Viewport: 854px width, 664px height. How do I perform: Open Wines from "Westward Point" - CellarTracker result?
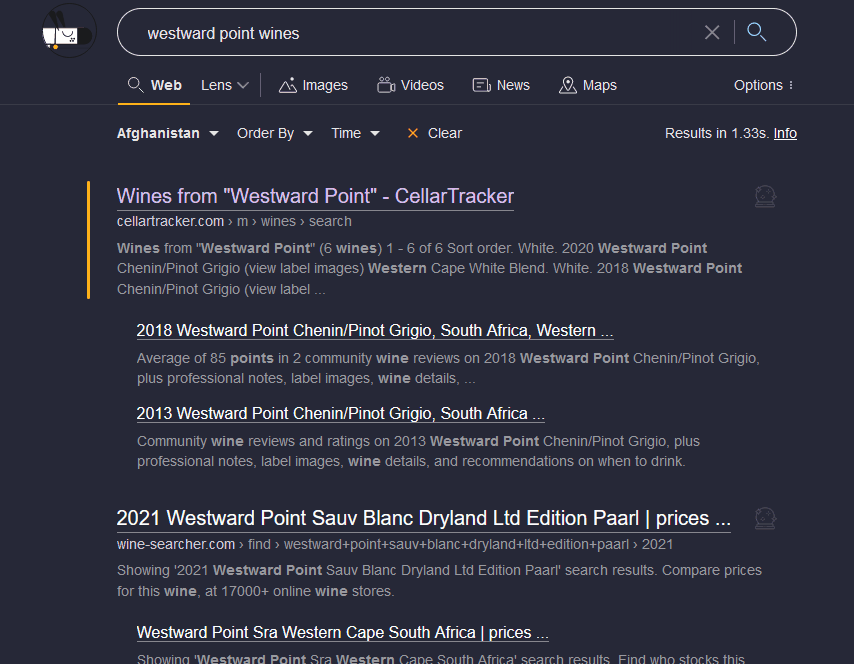pyautogui.click(x=315, y=196)
